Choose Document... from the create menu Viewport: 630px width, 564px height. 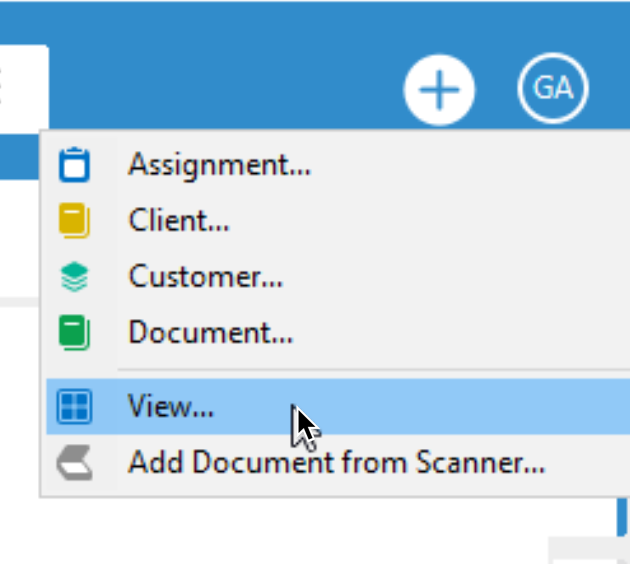point(211,333)
